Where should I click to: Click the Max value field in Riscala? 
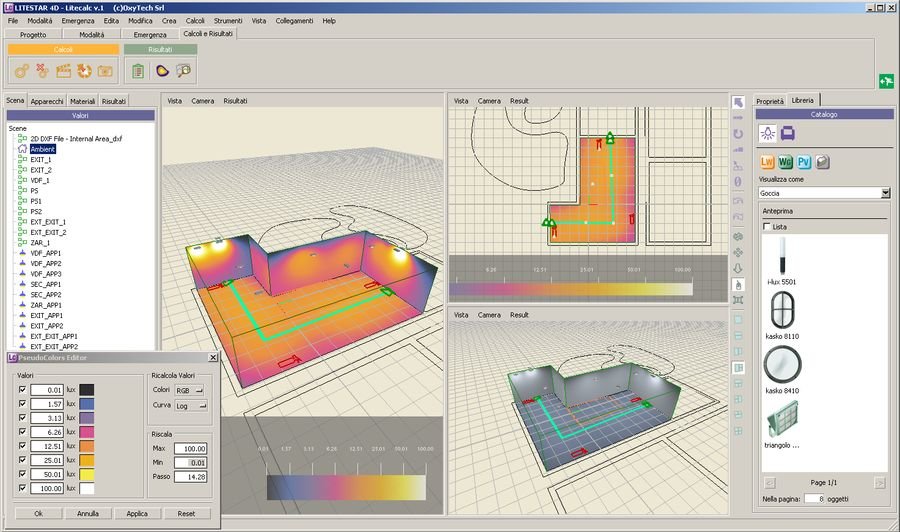point(191,448)
